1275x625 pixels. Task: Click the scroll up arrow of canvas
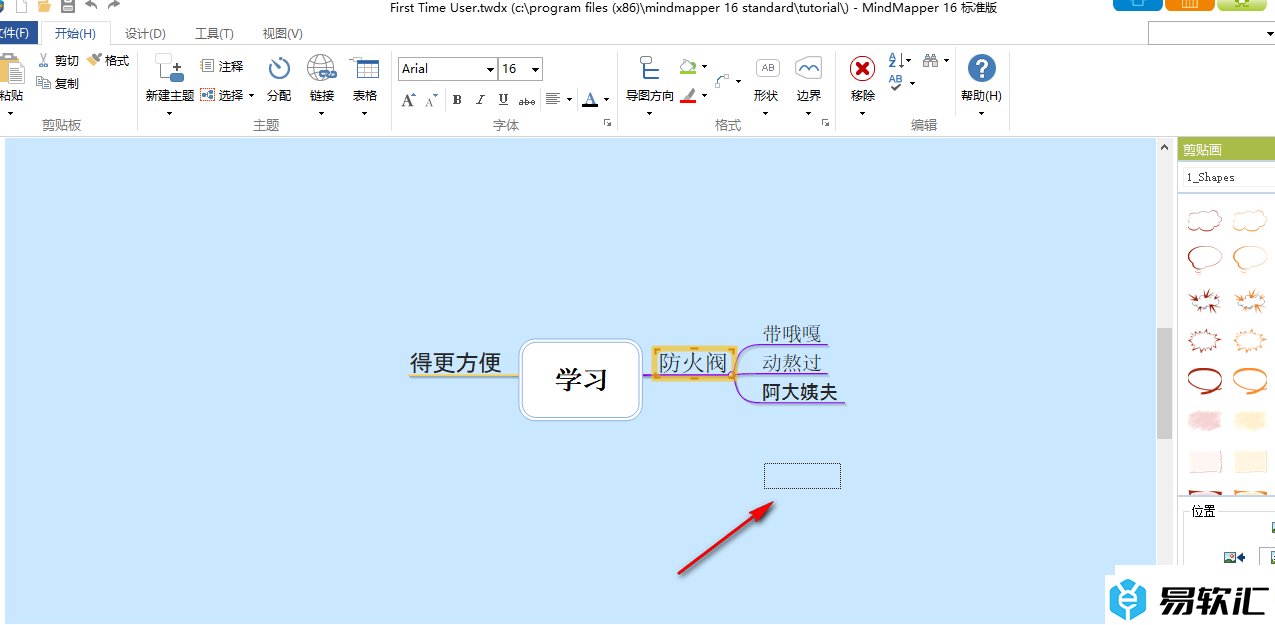click(x=1164, y=147)
